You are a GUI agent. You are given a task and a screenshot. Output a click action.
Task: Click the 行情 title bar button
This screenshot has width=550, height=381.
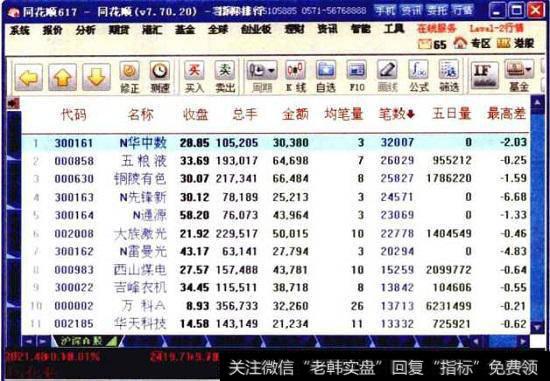click(463, 10)
